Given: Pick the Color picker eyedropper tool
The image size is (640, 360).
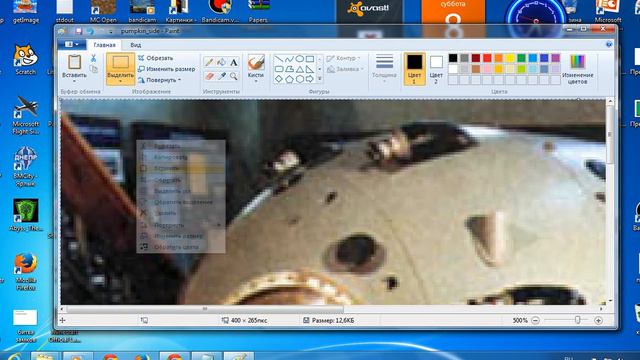Looking at the screenshot, I should (221, 76).
